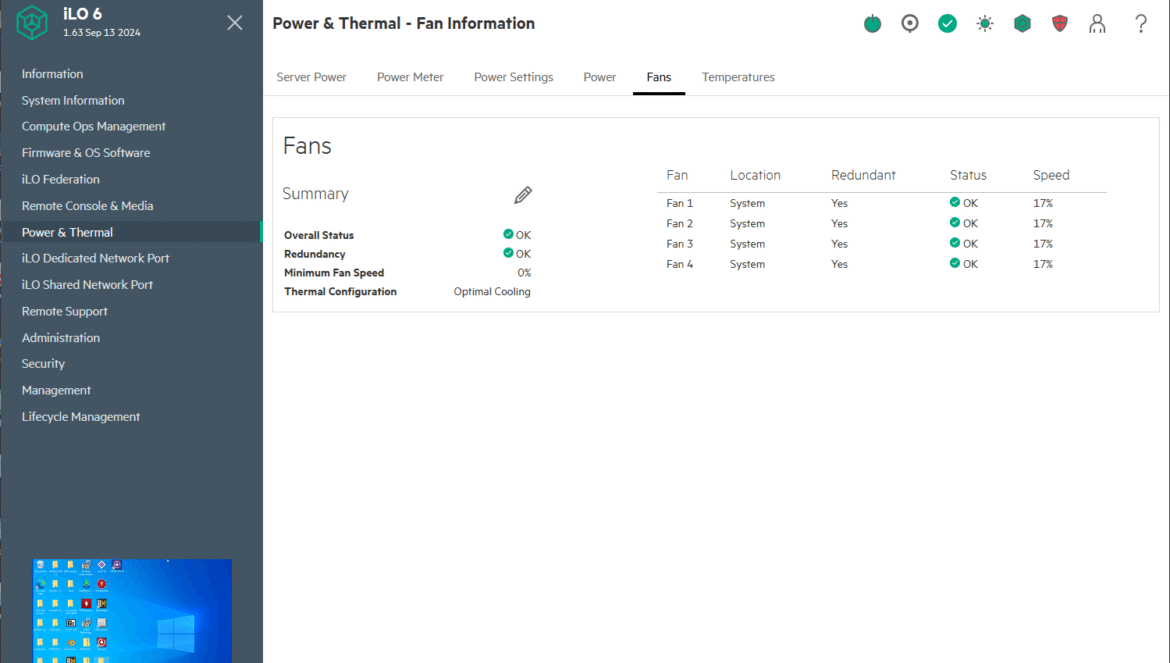Open the user account icon
Image resolution: width=1170 pixels, height=663 pixels.
click(x=1097, y=24)
